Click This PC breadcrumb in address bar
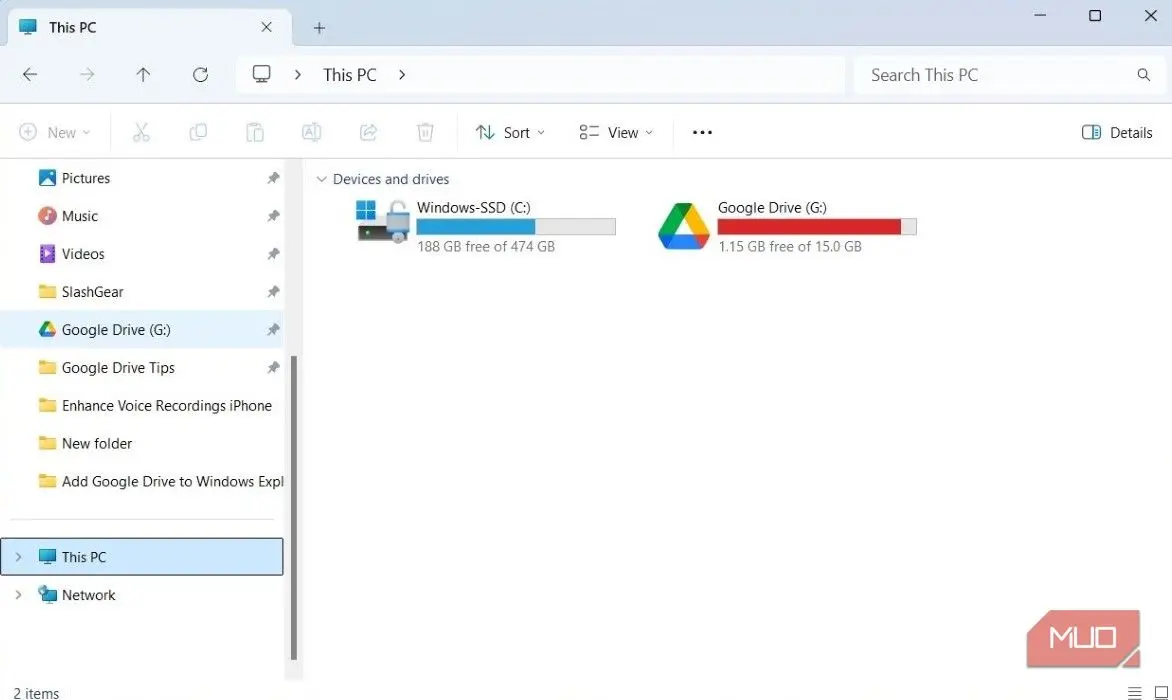Image resolution: width=1172 pixels, height=700 pixels. coord(350,75)
